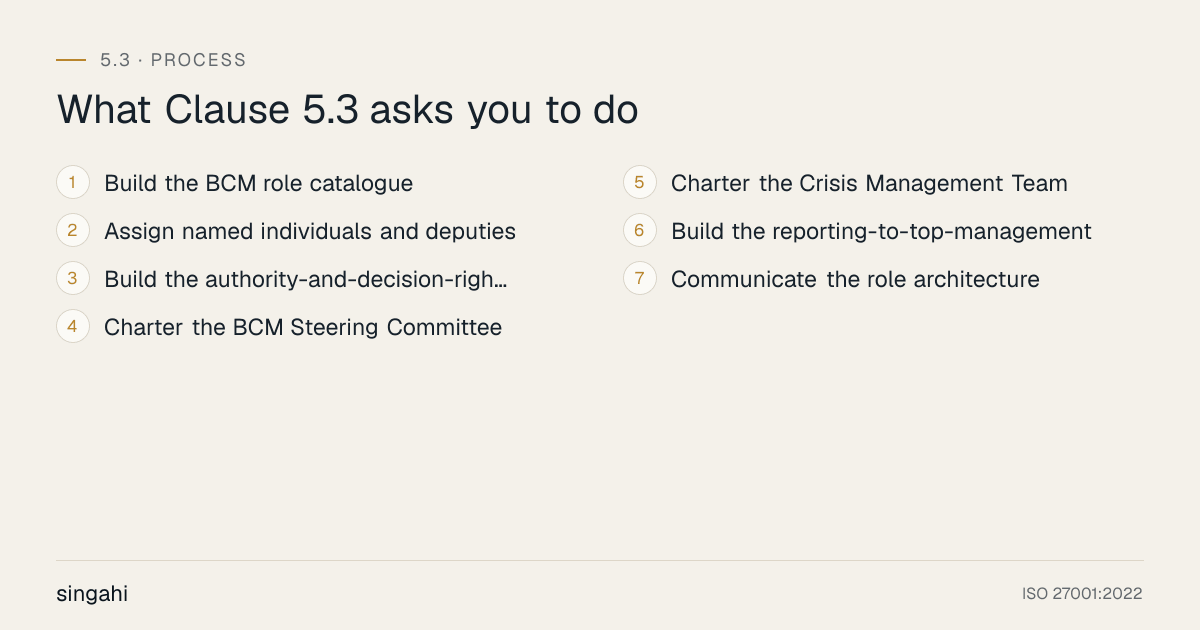
Task: Click the number 1 circle badge
Action: tap(73, 183)
